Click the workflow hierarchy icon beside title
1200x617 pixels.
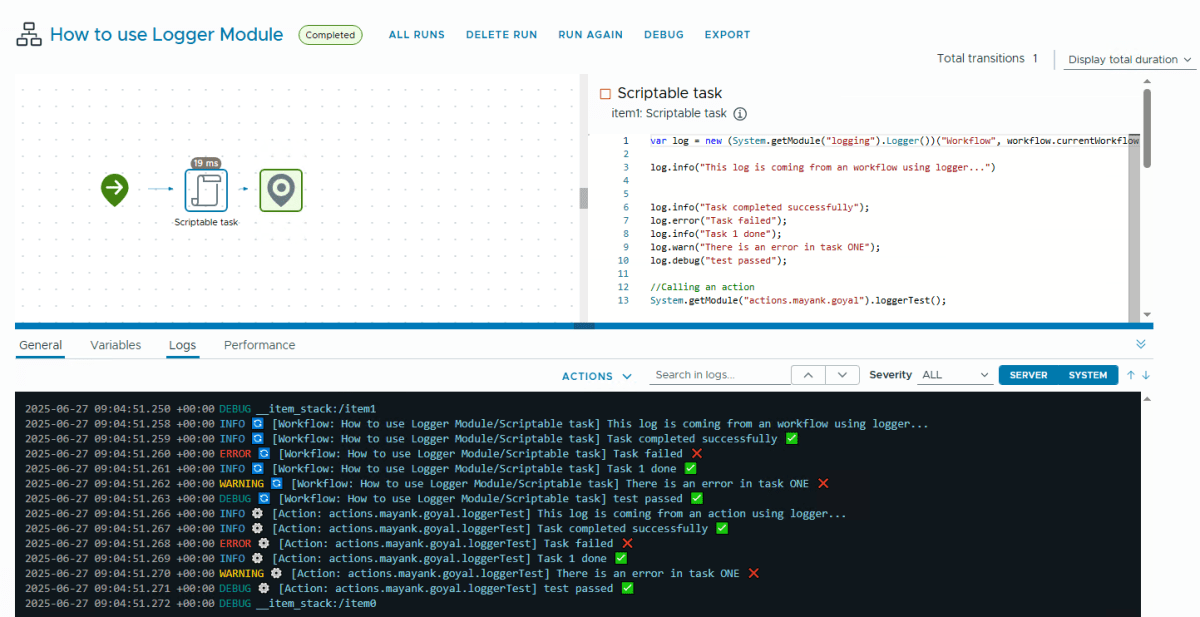(29, 35)
